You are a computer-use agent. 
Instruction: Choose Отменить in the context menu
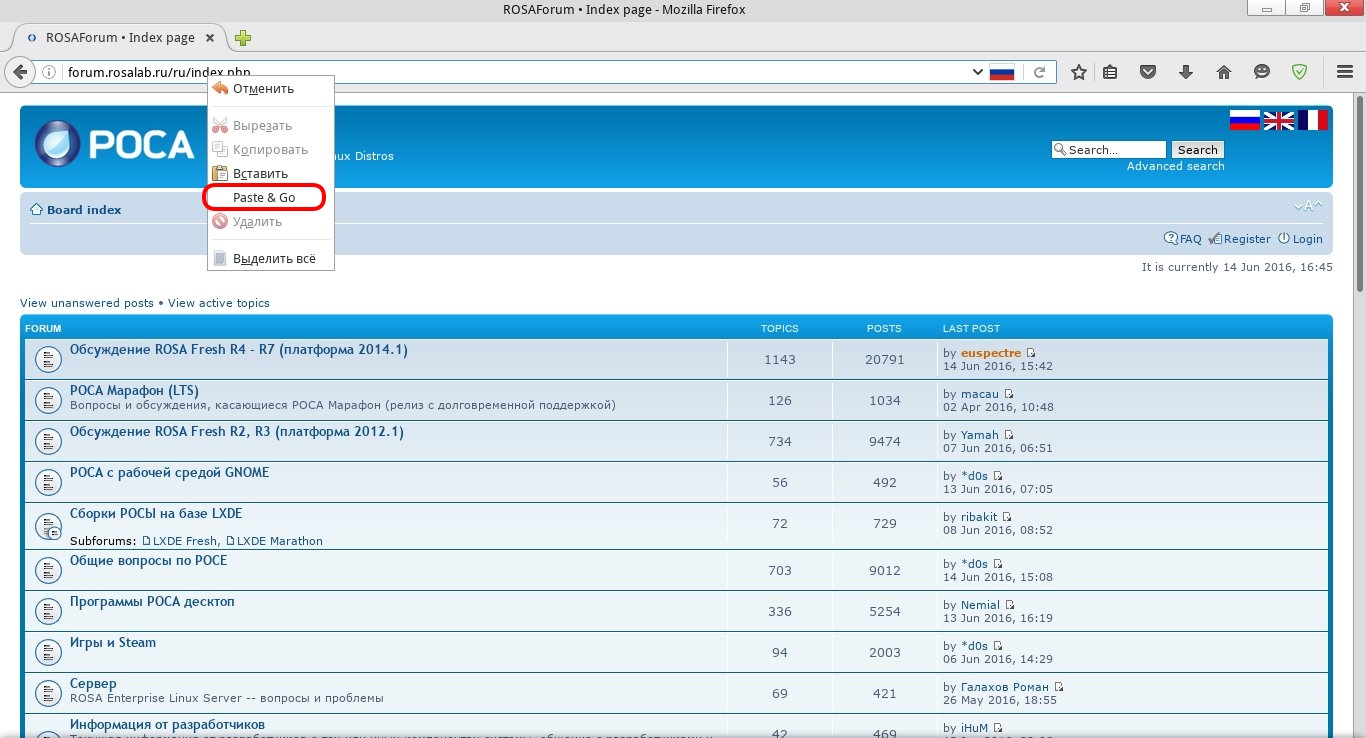(271, 89)
